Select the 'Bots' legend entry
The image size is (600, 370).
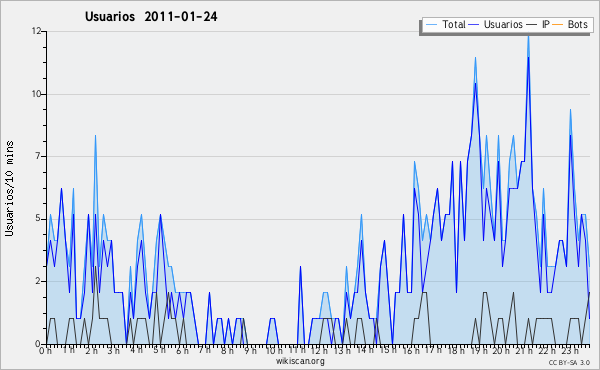click(570, 24)
